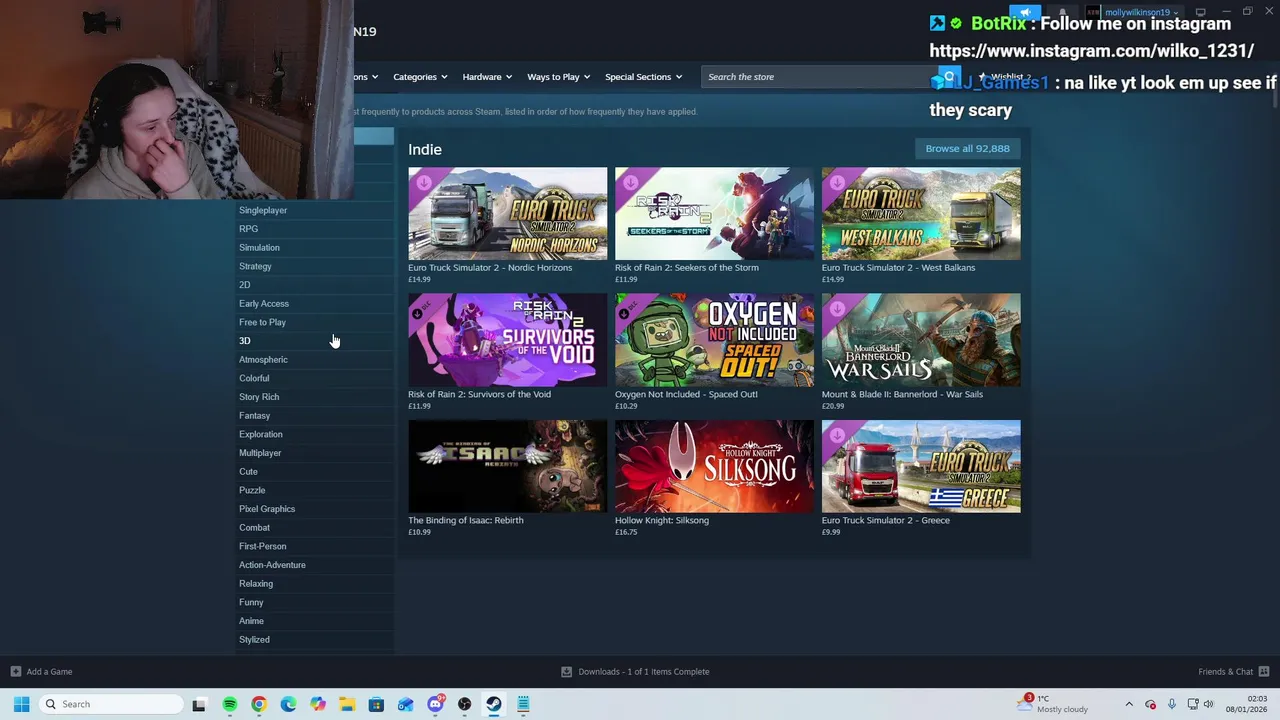Image resolution: width=1280 pixels, height=720 pixels.
Task: Open the Steam notifications bell
Action: coord(1062,12)
